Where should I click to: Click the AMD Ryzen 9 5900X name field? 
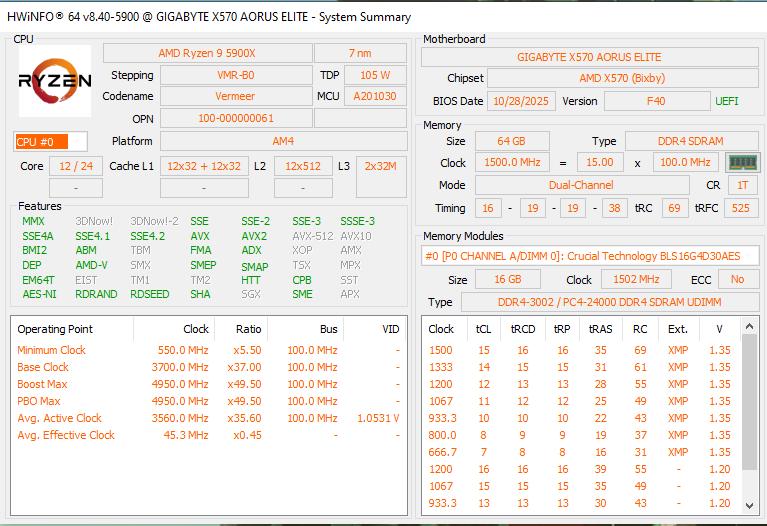coord(207,53)
